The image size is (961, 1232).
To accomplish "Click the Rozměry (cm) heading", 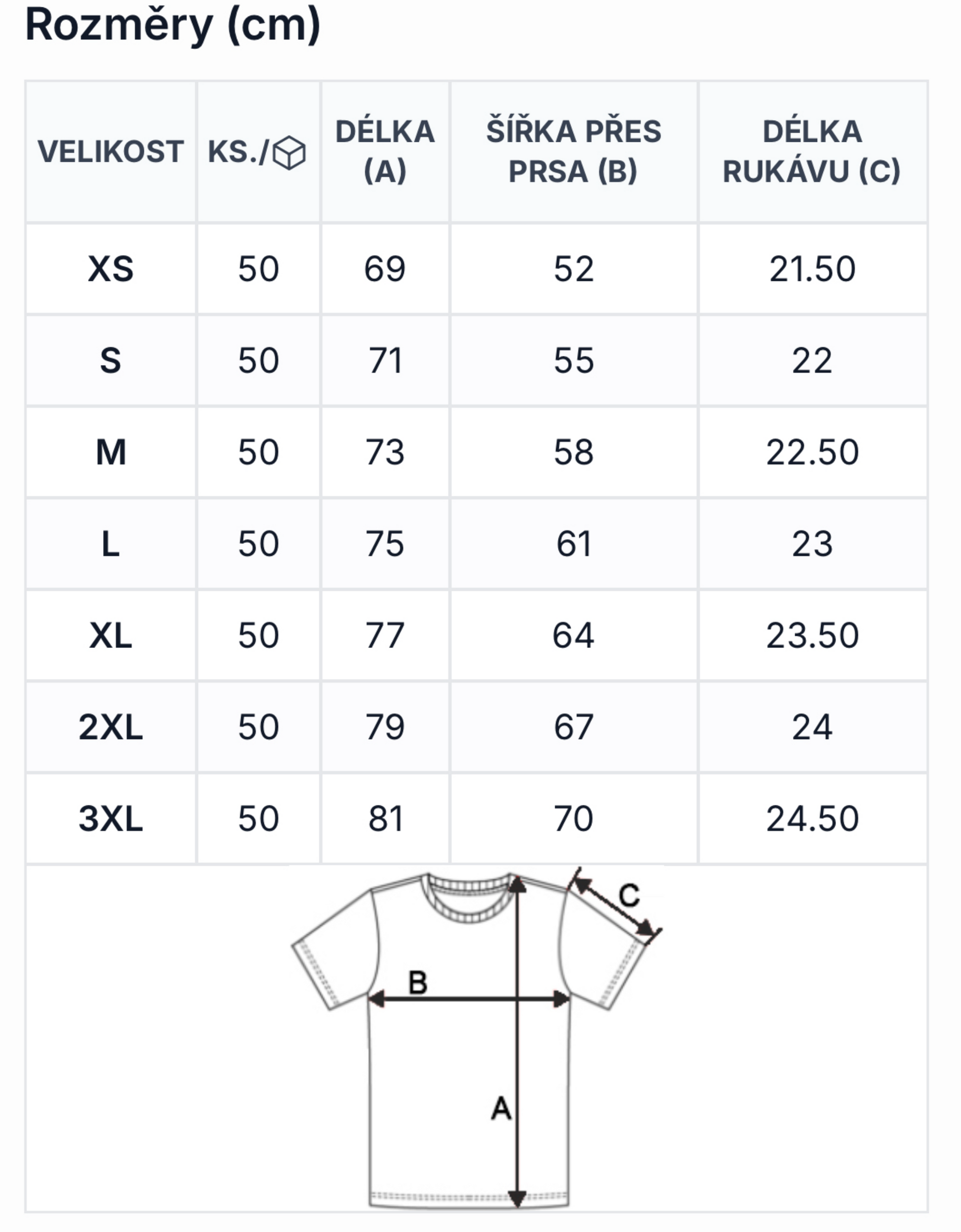I will tap(173, 25).
